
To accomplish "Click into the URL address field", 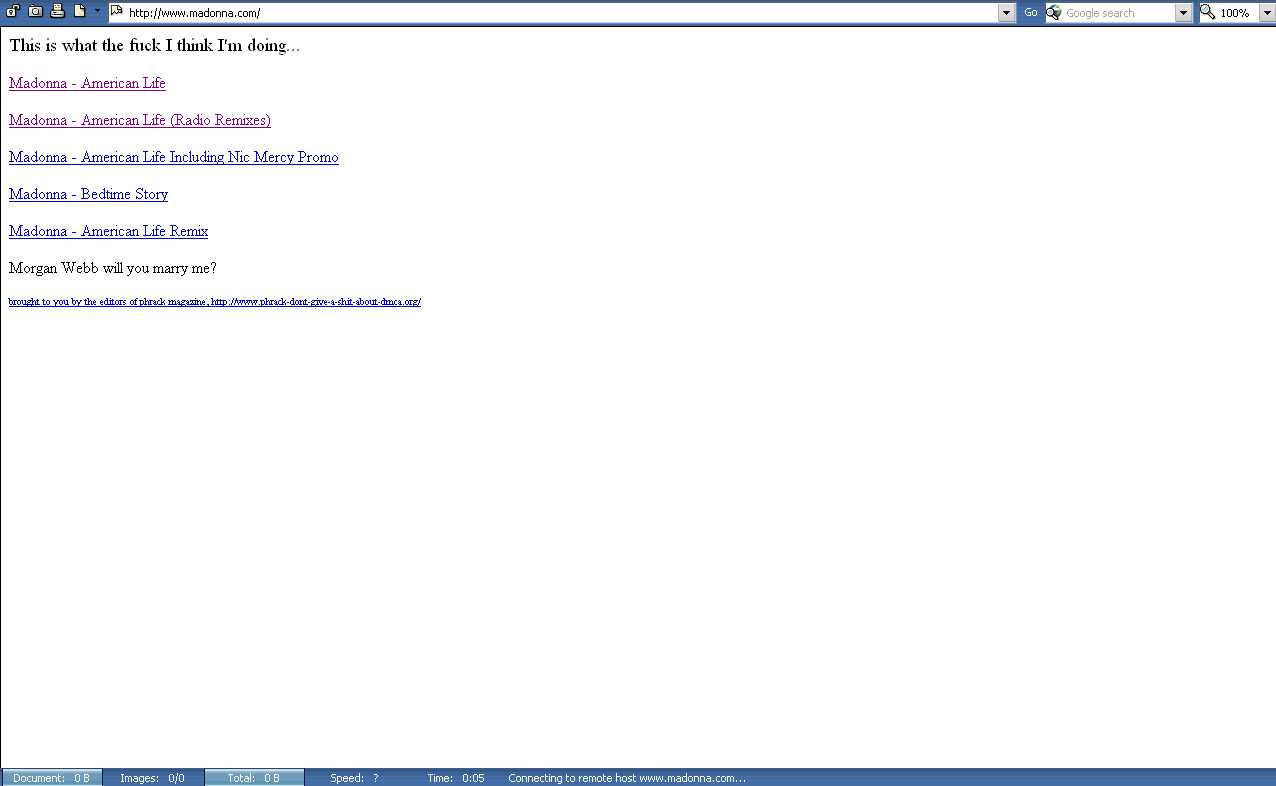I will (560, 13).
